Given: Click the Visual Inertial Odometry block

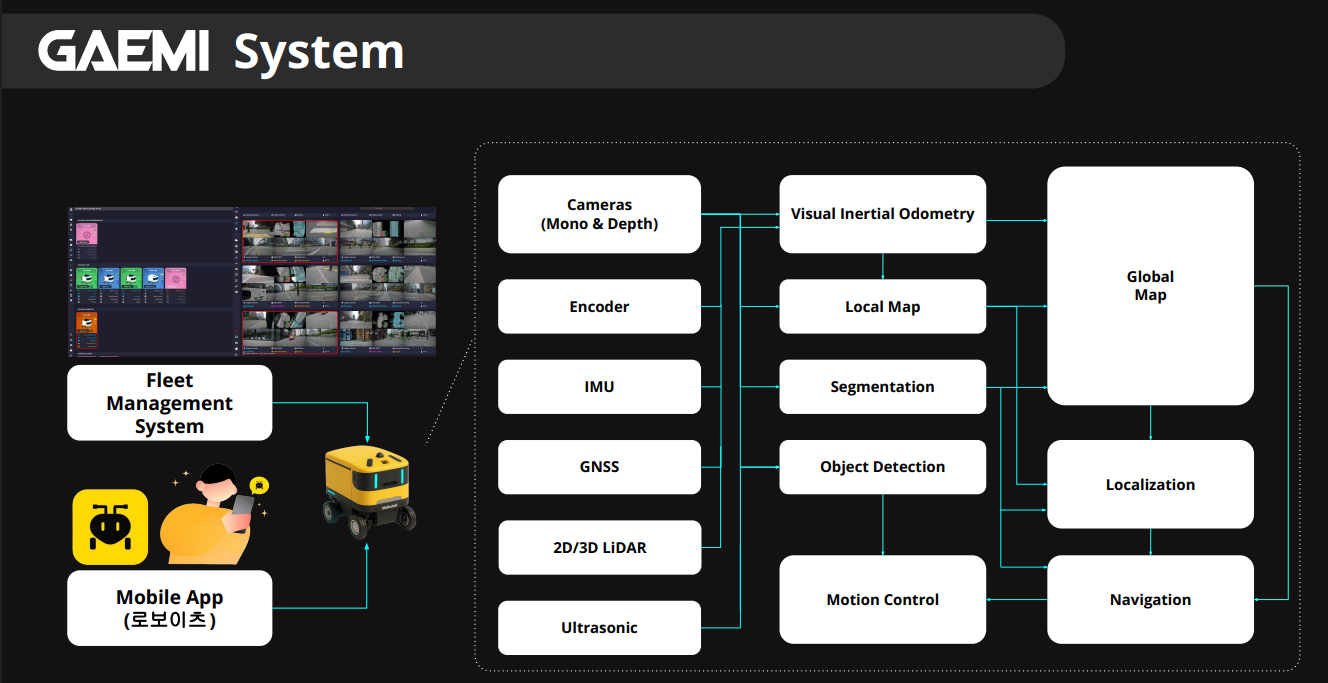Looking at the screenshot, I should pyautogui.click(x=882, y=214).
